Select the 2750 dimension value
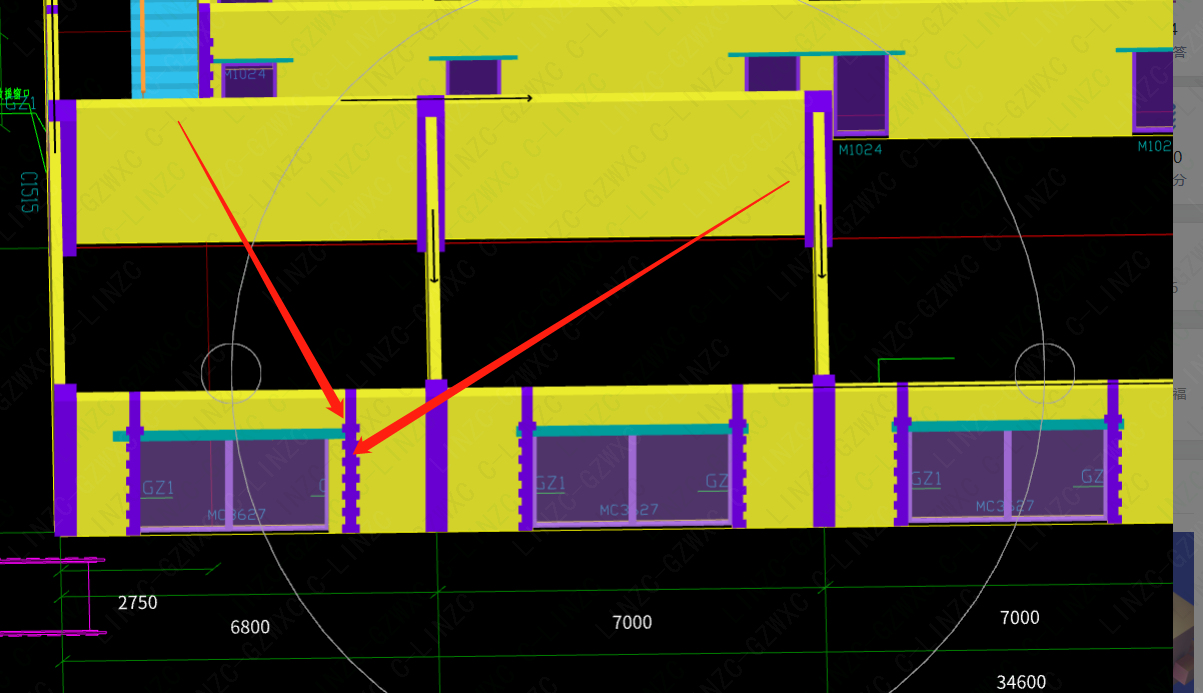1203x693 pixels. (137, 603)
